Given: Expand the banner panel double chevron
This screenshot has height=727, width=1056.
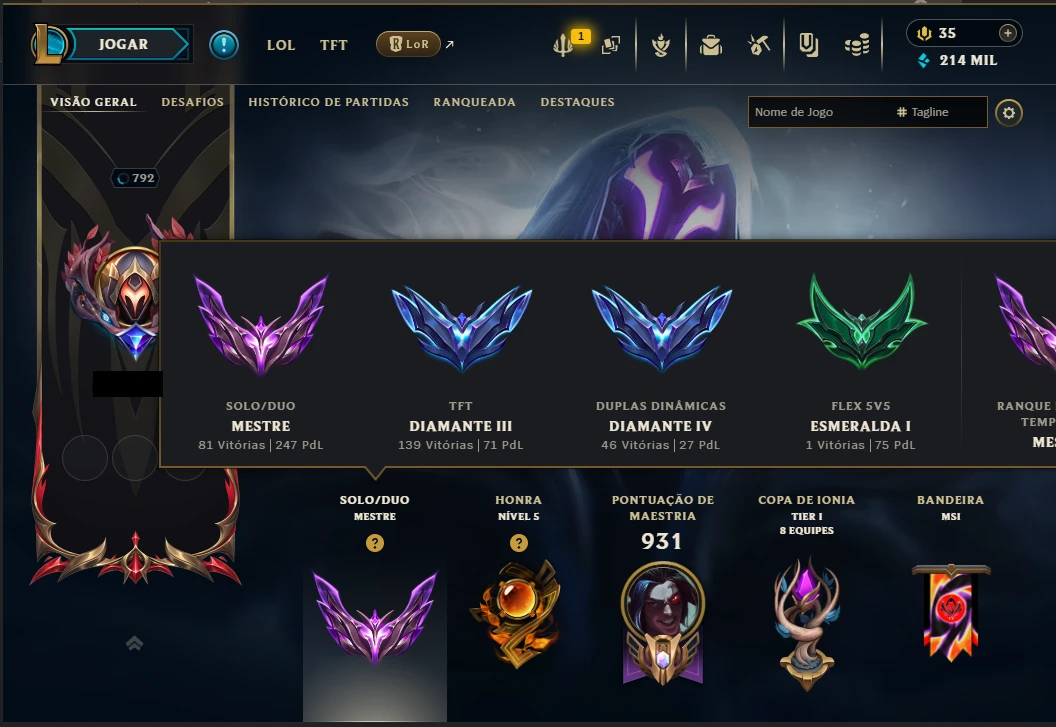Looking at the screenshot, I should coord(134,643).
